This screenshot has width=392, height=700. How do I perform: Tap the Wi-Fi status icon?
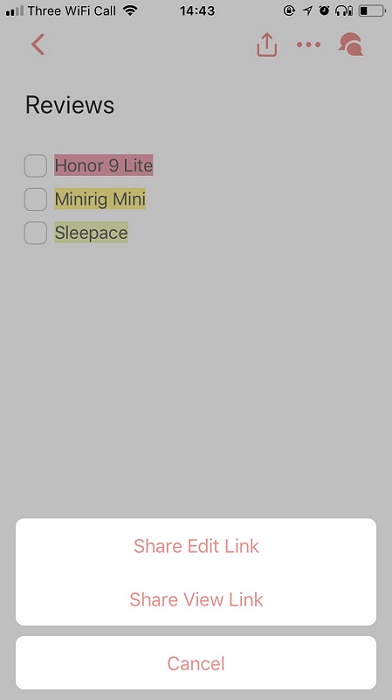point(130,10)
